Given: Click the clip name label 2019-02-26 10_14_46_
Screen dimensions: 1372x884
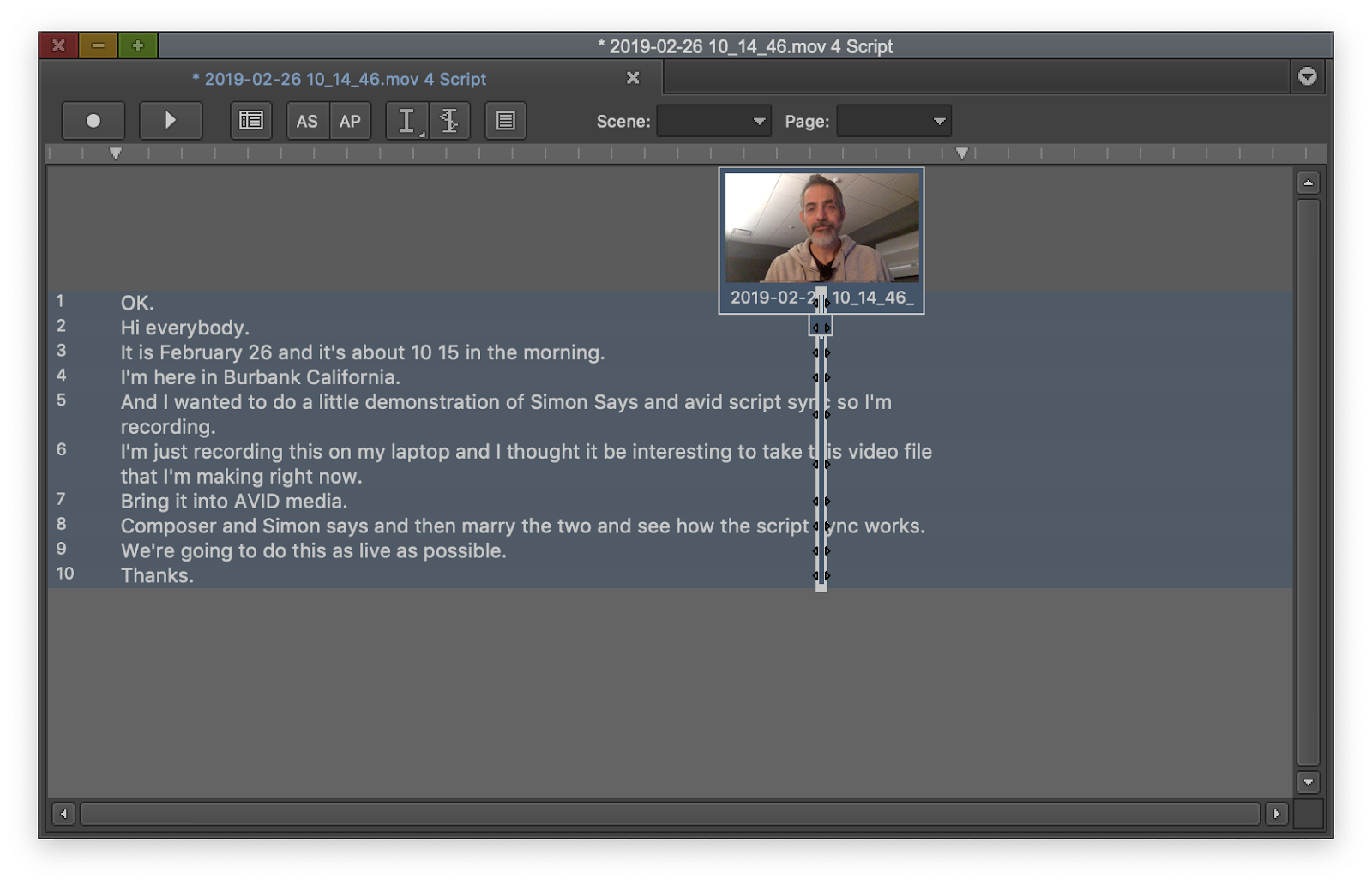Looking at the screenshot, I should tap(821, 298).
